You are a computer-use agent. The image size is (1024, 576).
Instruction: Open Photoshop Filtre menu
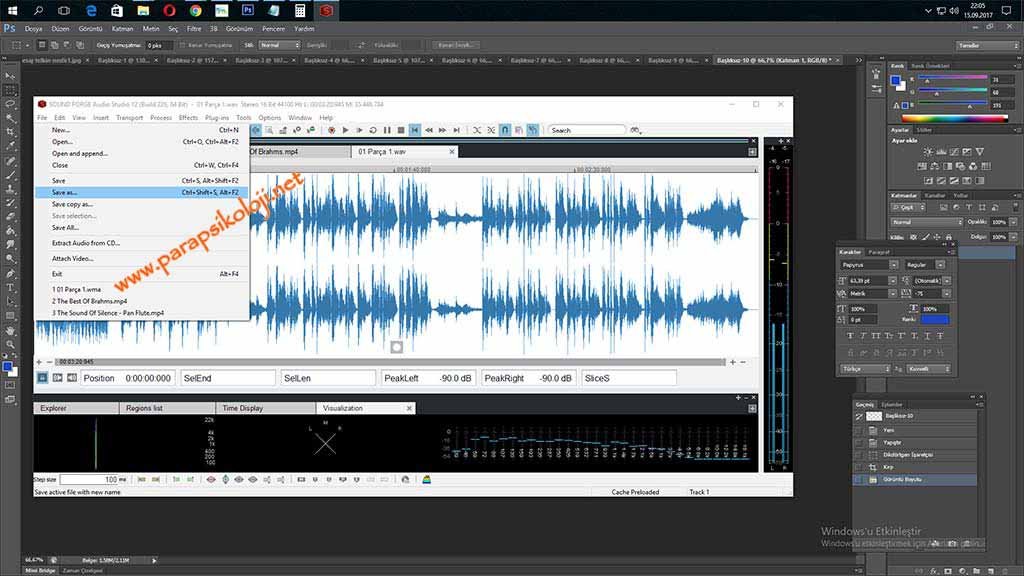(194, 29)
